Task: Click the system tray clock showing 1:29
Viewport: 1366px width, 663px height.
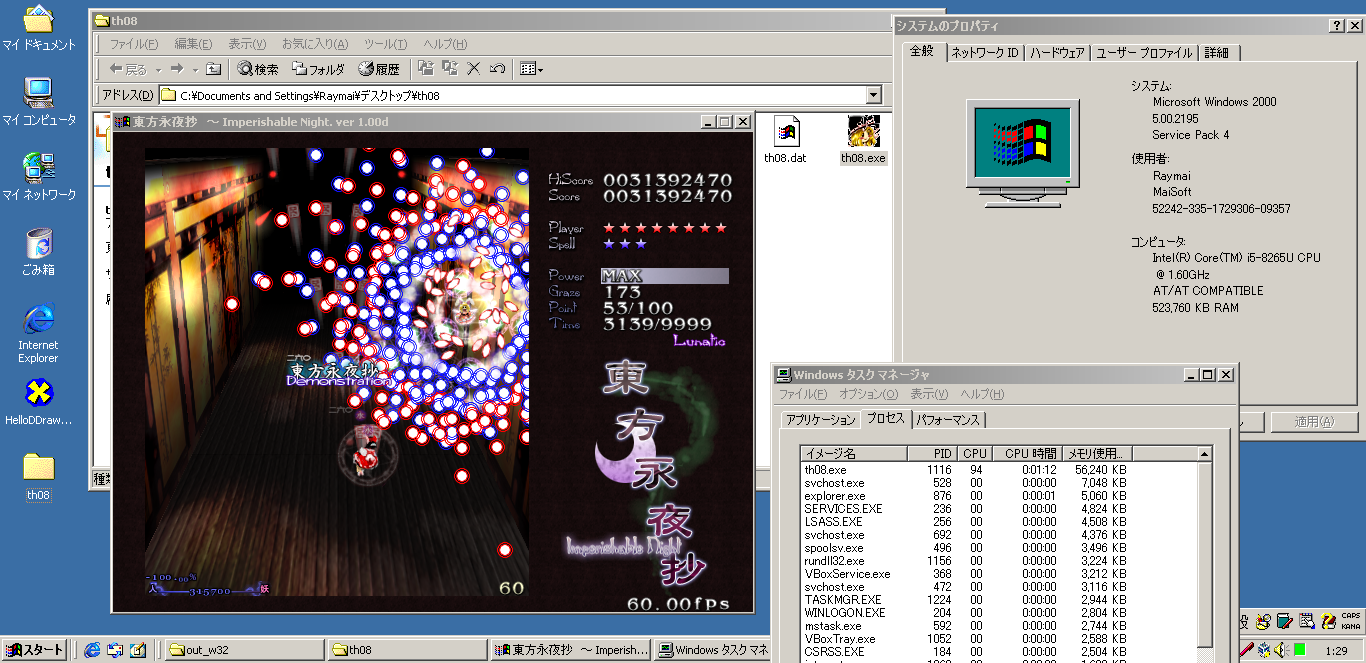Action: [x=1335, y=651]
